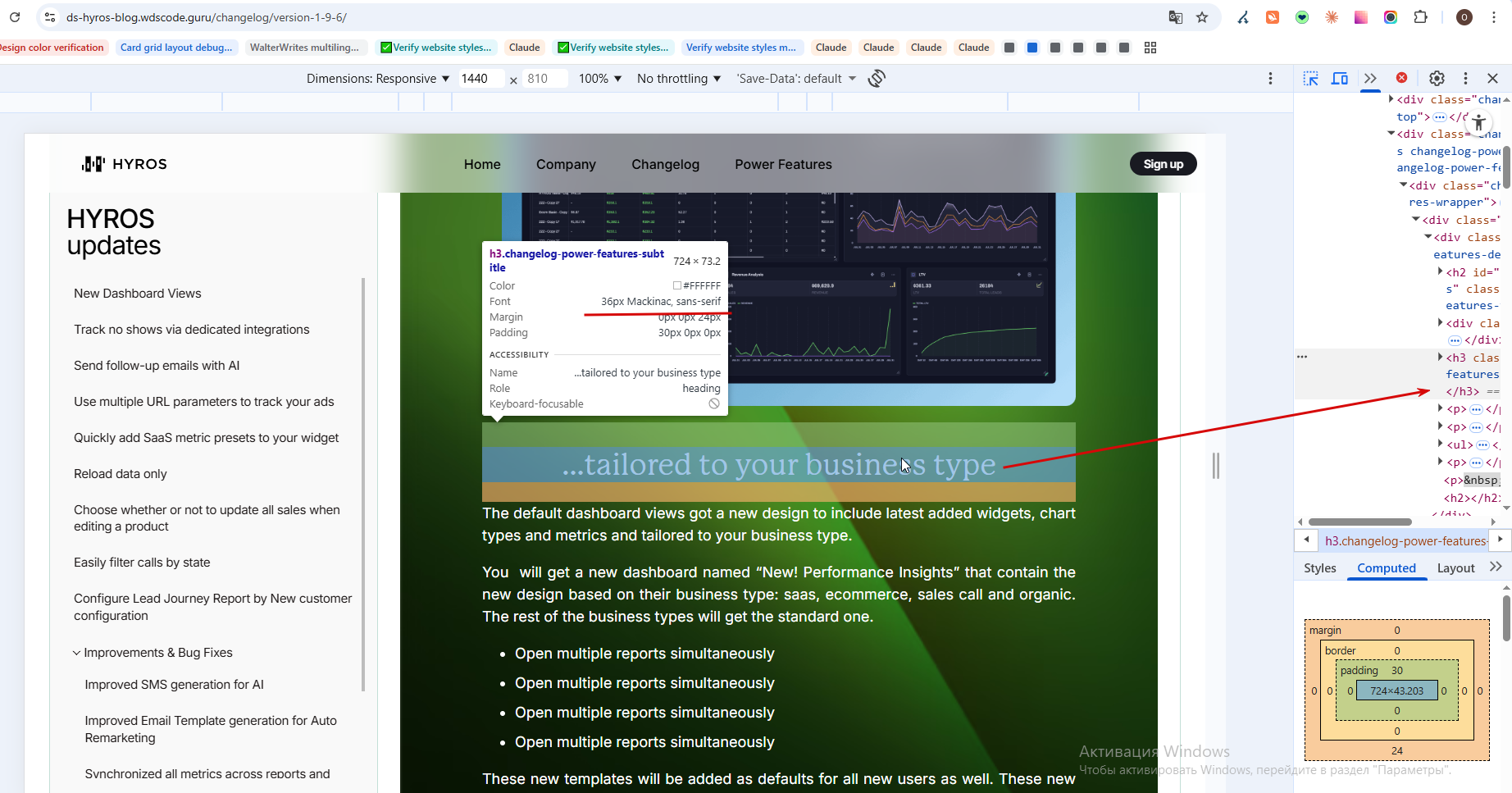Image resolution: width=1512 pixels, height=793 pixels.
Task: Reload the page with the refresh icon
Action: point(15,17)
